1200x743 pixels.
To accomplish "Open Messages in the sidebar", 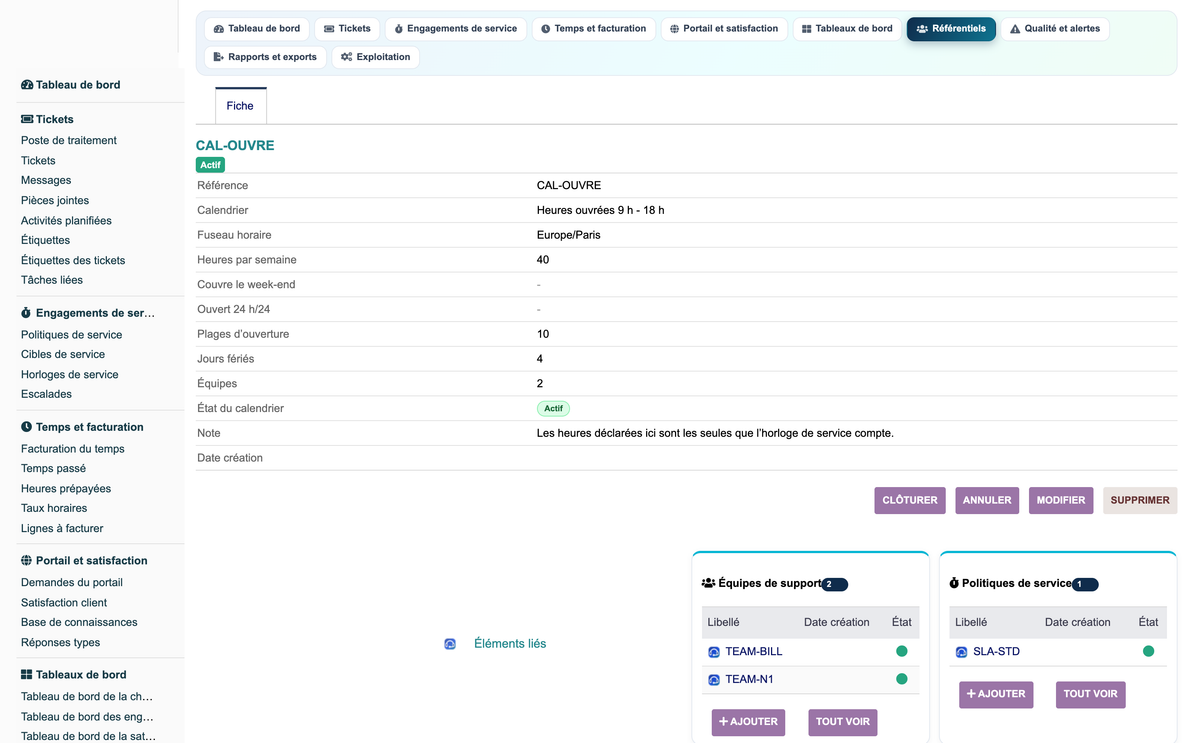I will click(46, 181).
